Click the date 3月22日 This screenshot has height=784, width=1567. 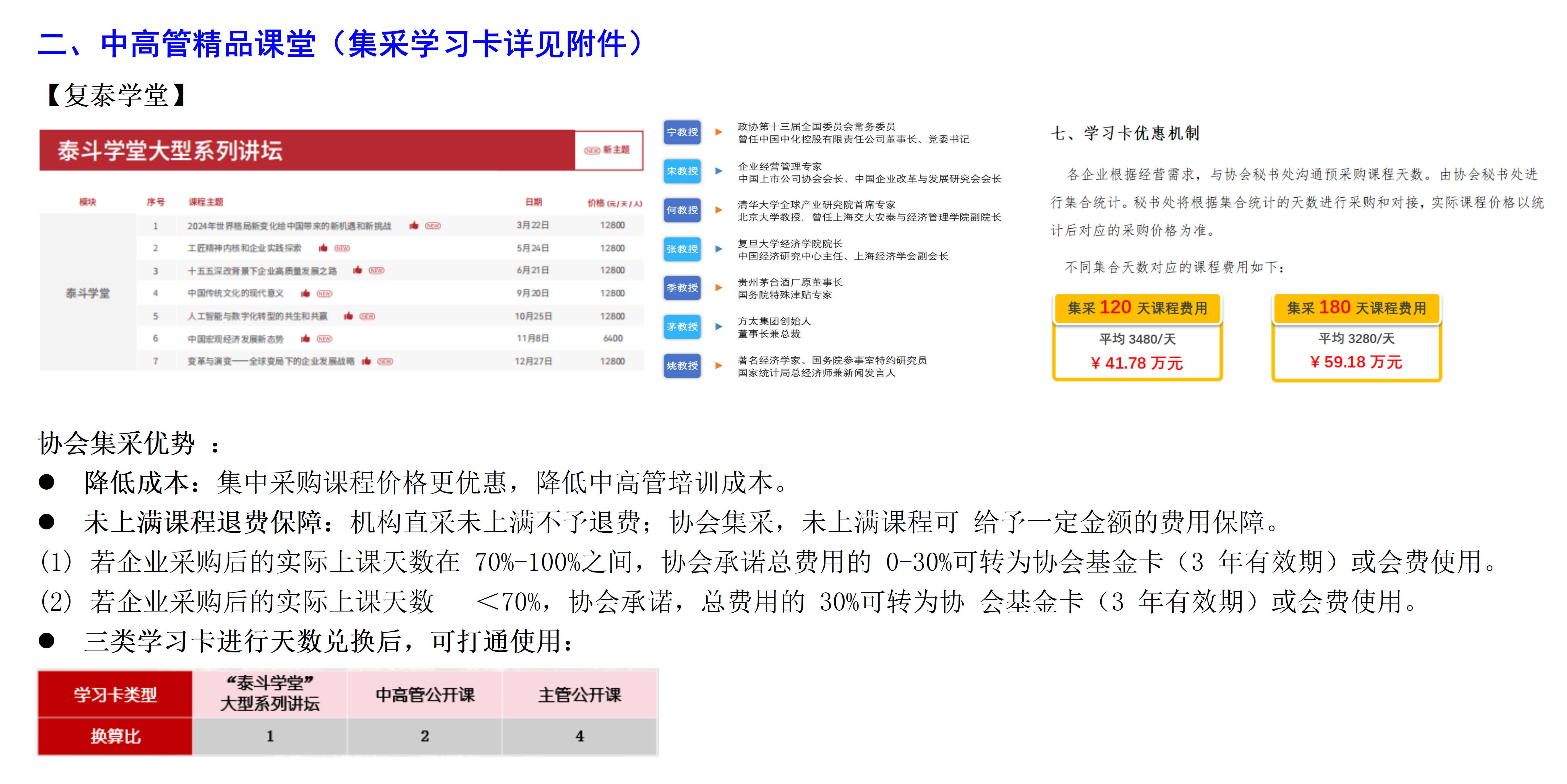(533, 225)
